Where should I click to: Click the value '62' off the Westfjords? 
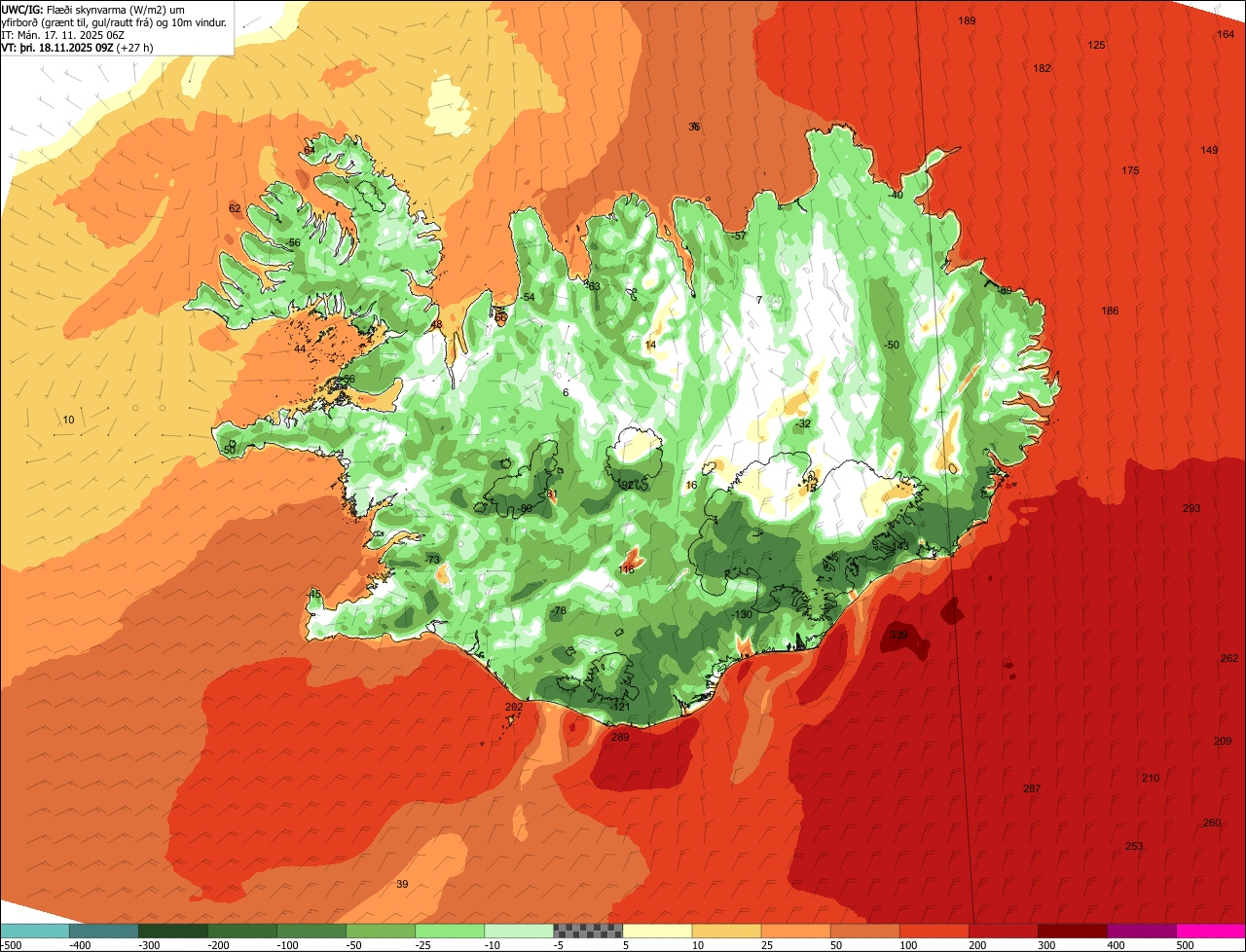[235, 208]
